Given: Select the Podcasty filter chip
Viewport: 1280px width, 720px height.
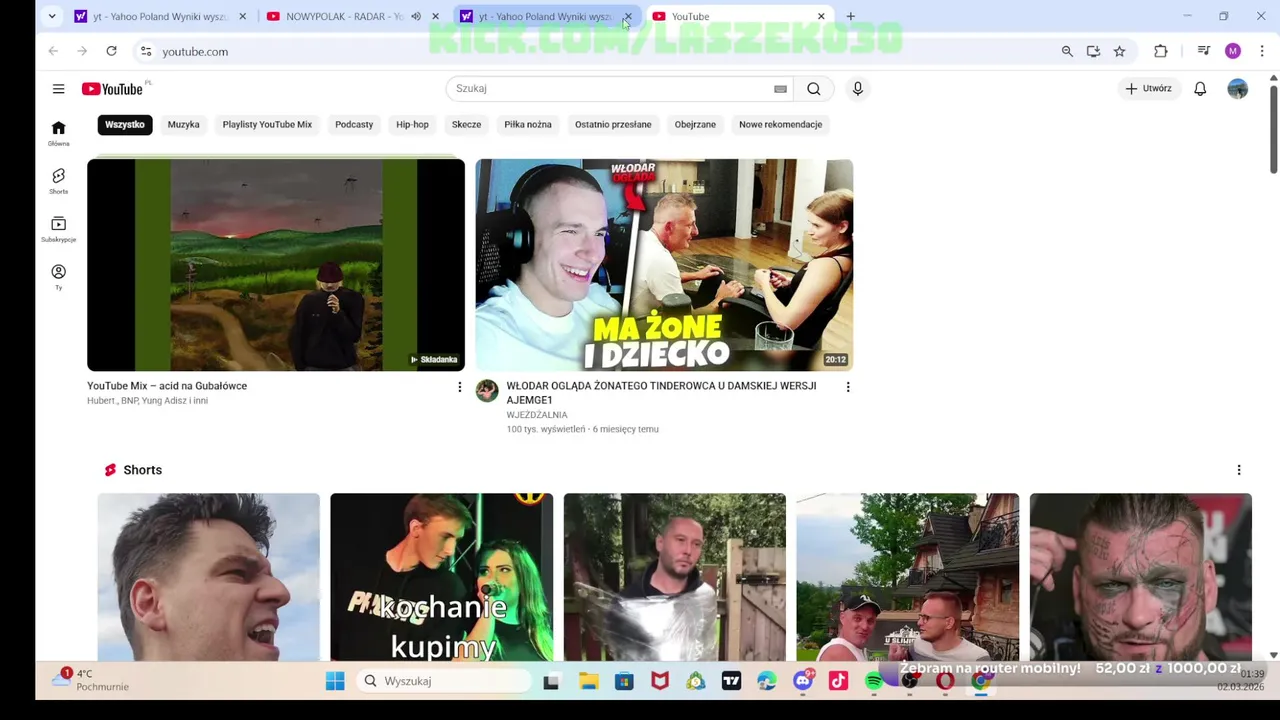Looking at the screenshot, I should 354,125.
